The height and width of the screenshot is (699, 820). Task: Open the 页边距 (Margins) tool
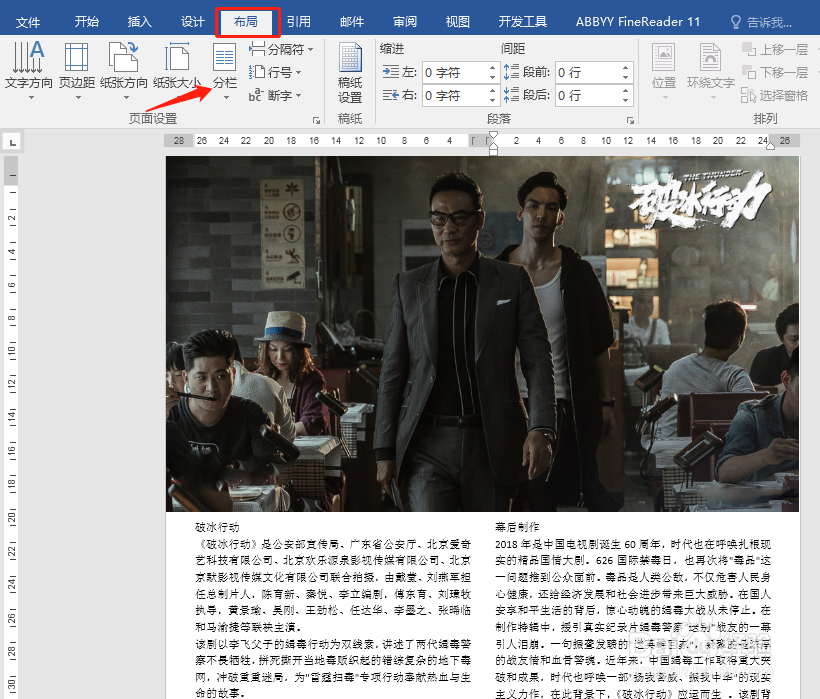click(76, 68)
